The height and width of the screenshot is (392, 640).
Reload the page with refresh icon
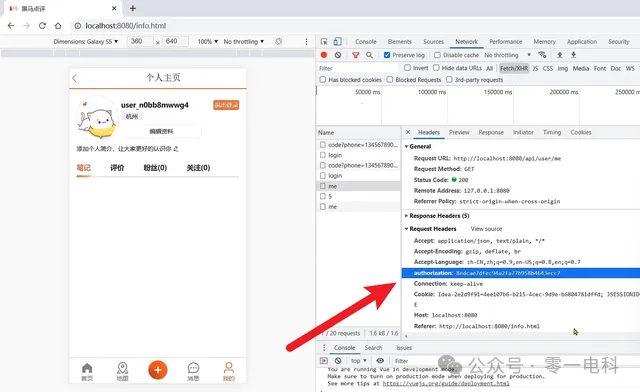pyautogui.click(x=42, y=26)
